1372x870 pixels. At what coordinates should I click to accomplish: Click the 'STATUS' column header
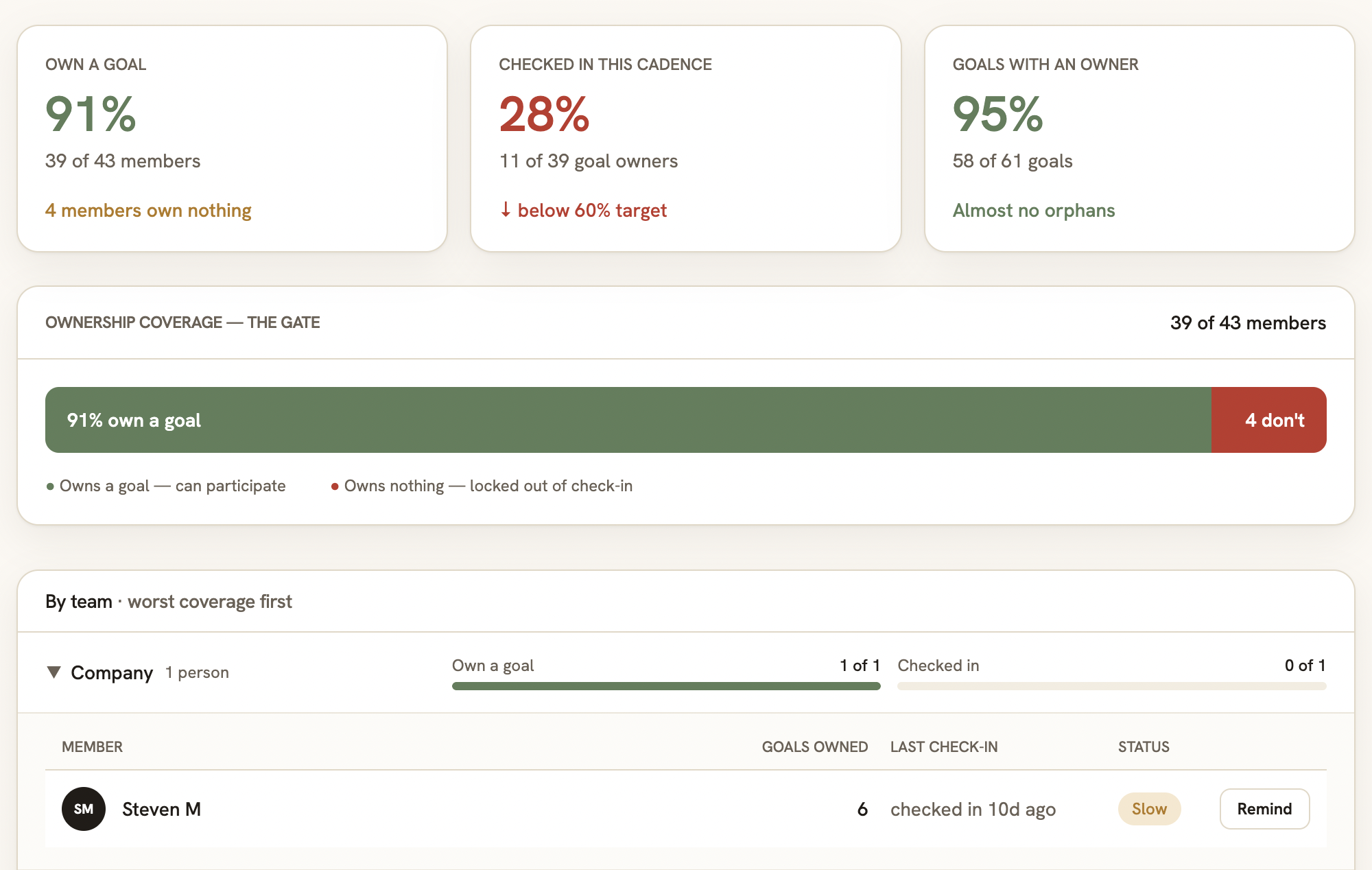pos(1144,746)
